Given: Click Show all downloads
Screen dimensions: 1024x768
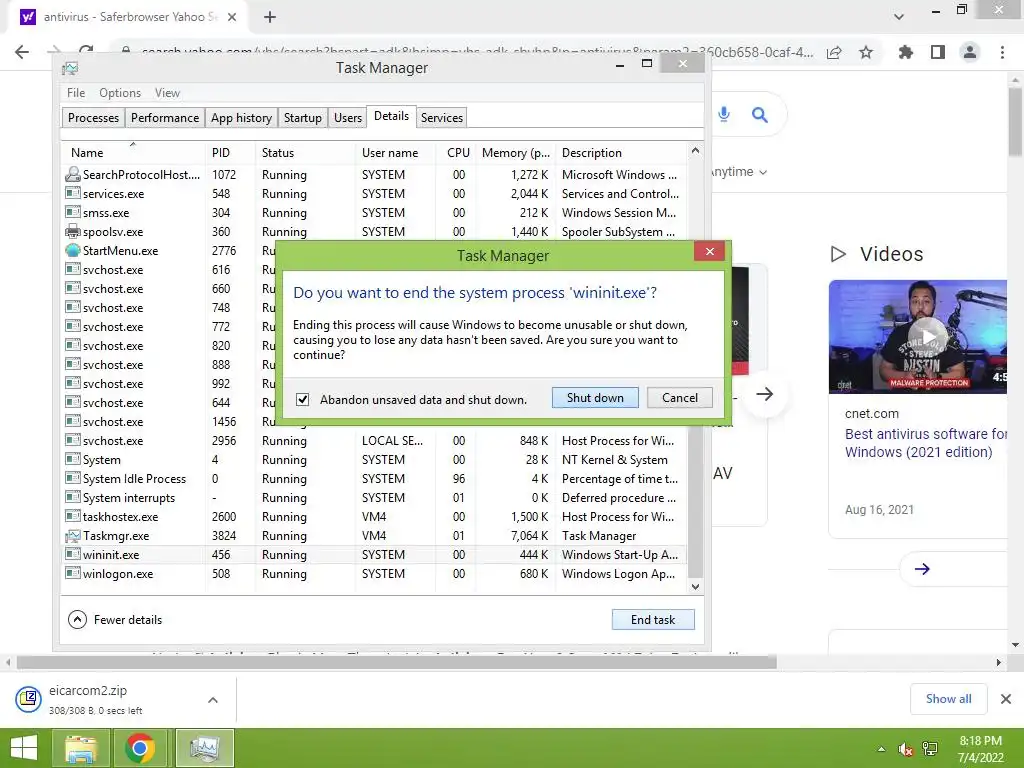Looking at the screenshot, I should tap(948, 699).
